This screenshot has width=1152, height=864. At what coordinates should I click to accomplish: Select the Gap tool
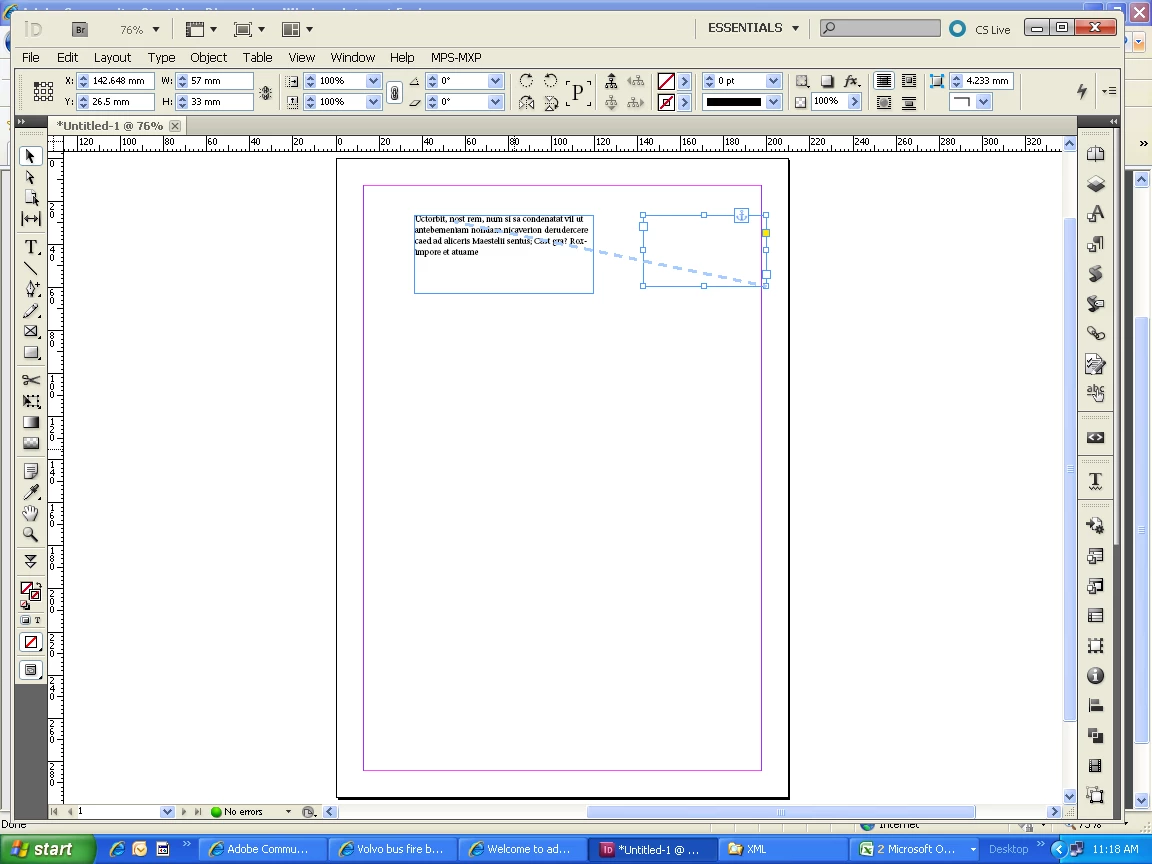coord(30,219)
